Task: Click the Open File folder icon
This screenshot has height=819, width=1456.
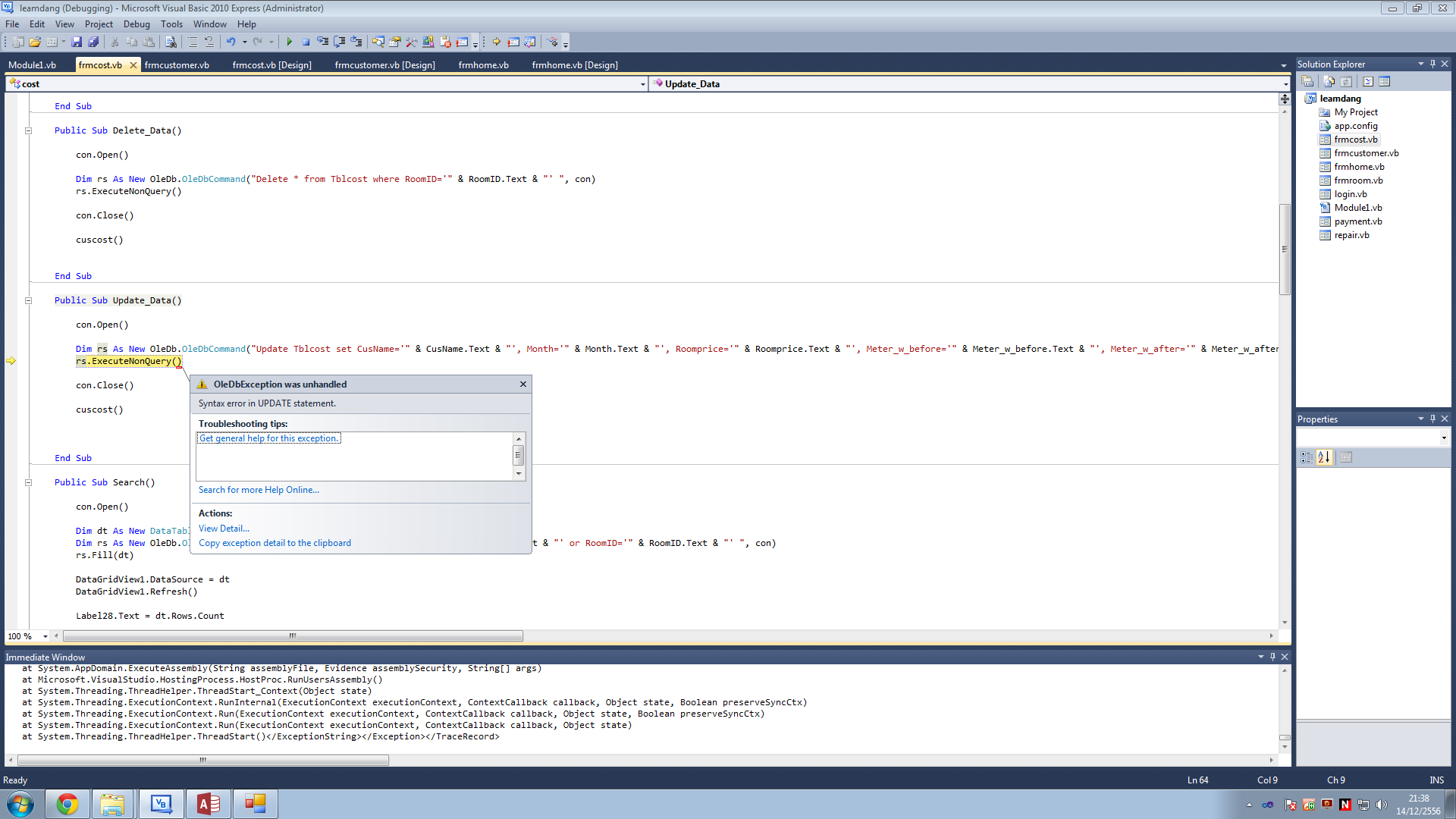Action: click(x=35, y=42)
